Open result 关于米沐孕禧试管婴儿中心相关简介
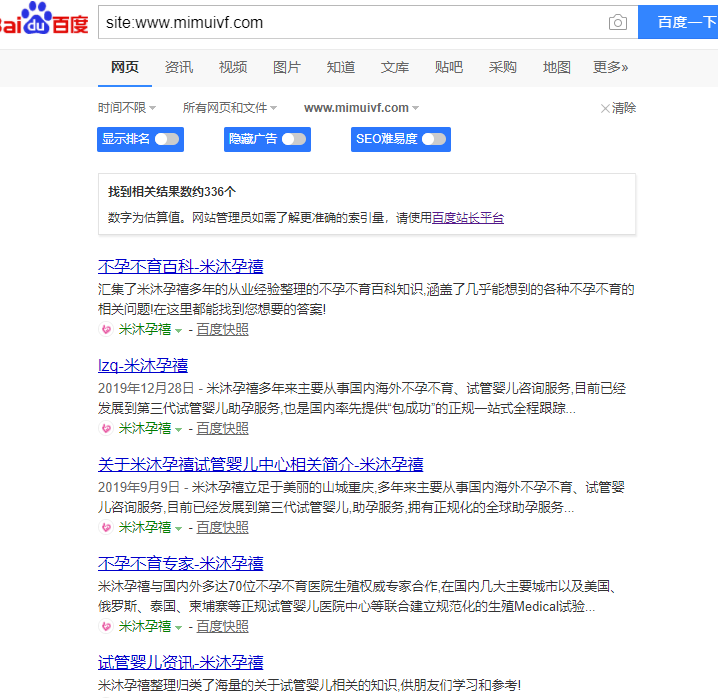The image size is (718, 698). [x=261, y=464]
